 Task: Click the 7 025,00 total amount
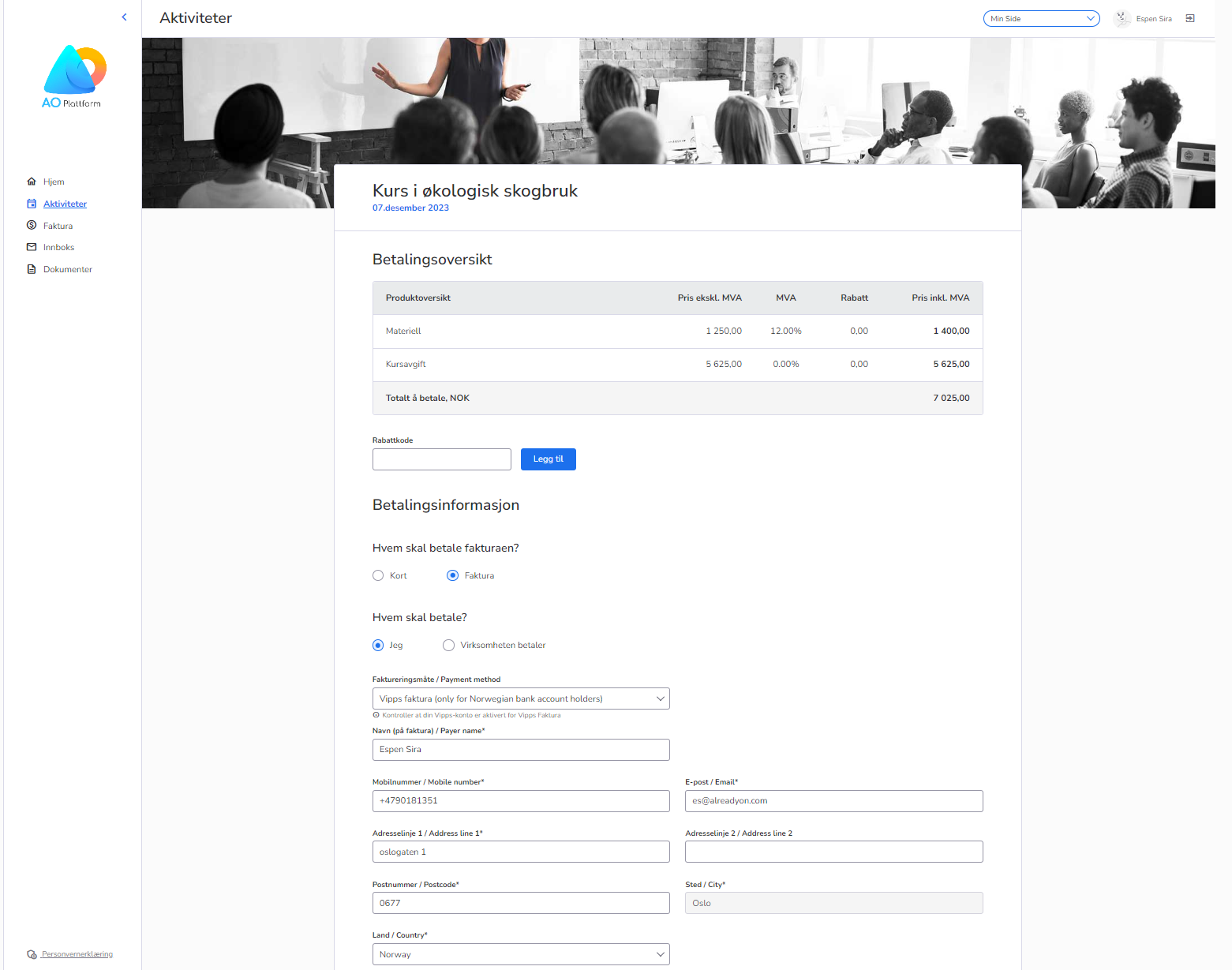(x=951, y=398)
